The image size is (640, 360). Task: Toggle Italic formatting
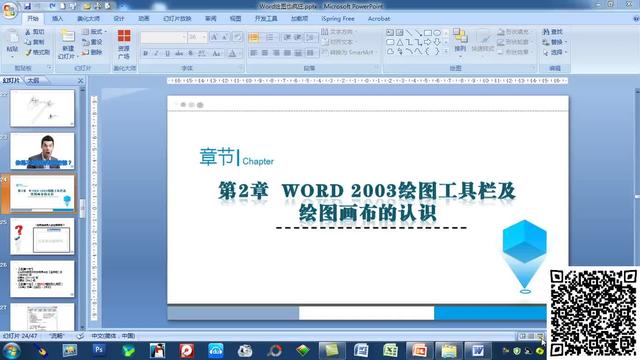(x=156, y=53)
